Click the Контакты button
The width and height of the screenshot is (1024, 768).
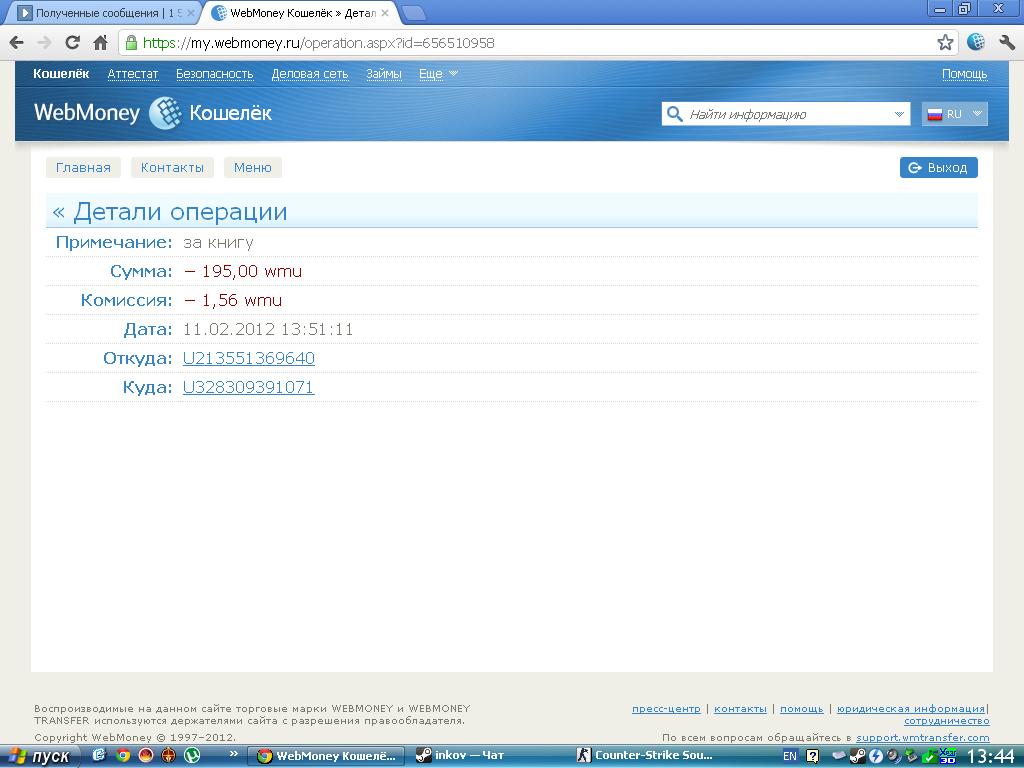click(x=172, y=168)
